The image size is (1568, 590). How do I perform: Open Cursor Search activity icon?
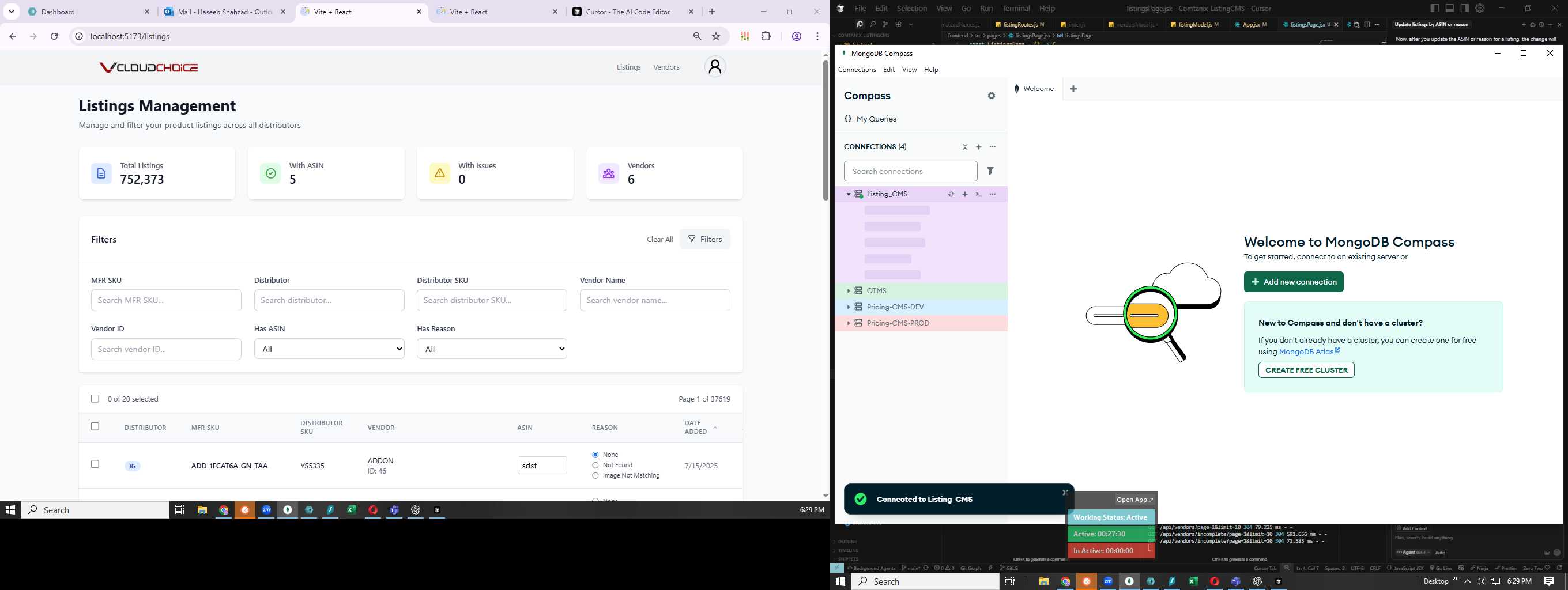coord(872,24)
